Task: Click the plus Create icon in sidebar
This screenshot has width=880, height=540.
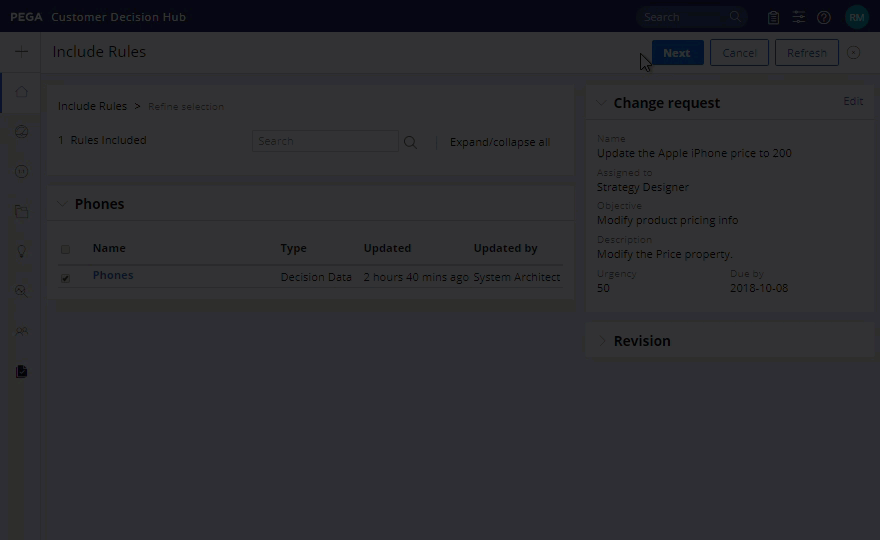Action: pyautogui.click(x=21, y=52)
